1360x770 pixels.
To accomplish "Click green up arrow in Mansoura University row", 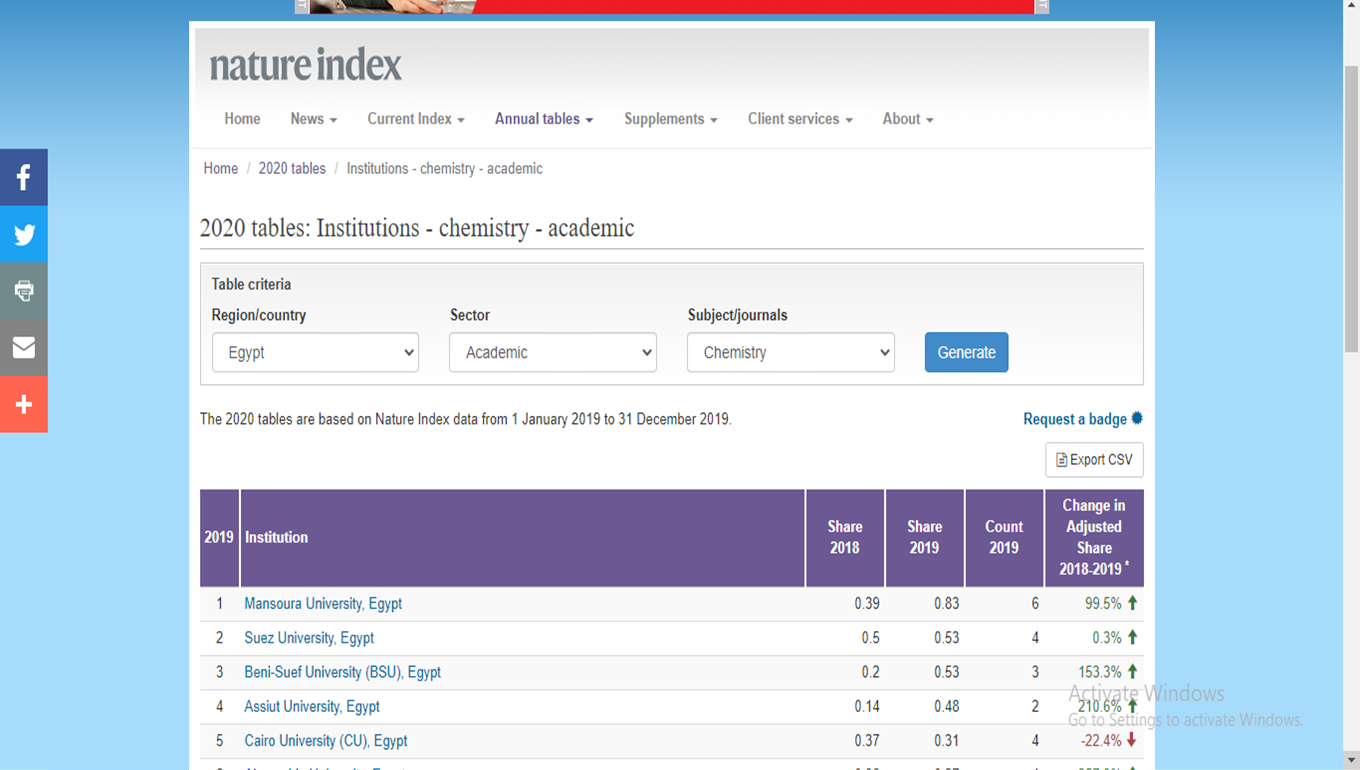I will 1133,603.
